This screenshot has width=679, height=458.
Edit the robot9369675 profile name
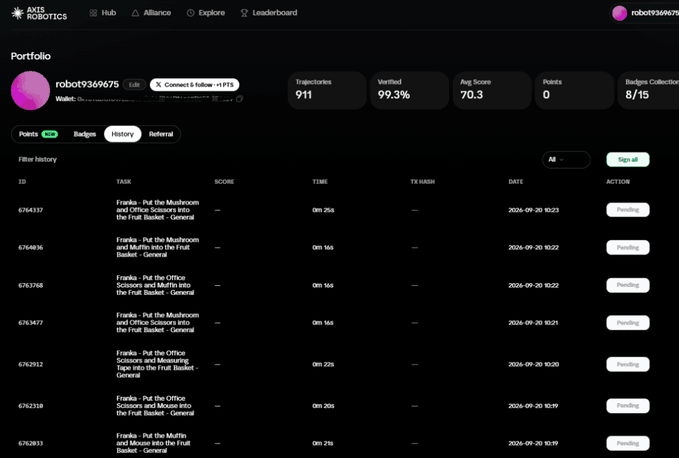[134, 85]
